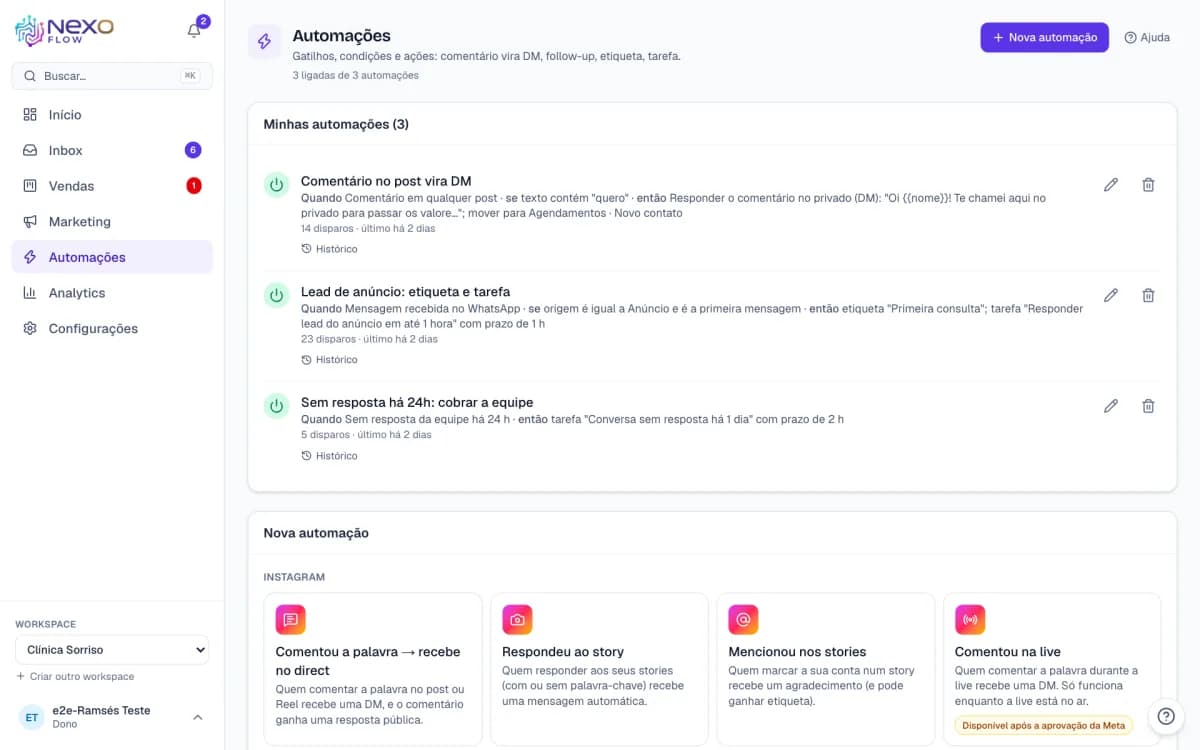Toggle power for Comentário no post vira DM

[276, 184]
